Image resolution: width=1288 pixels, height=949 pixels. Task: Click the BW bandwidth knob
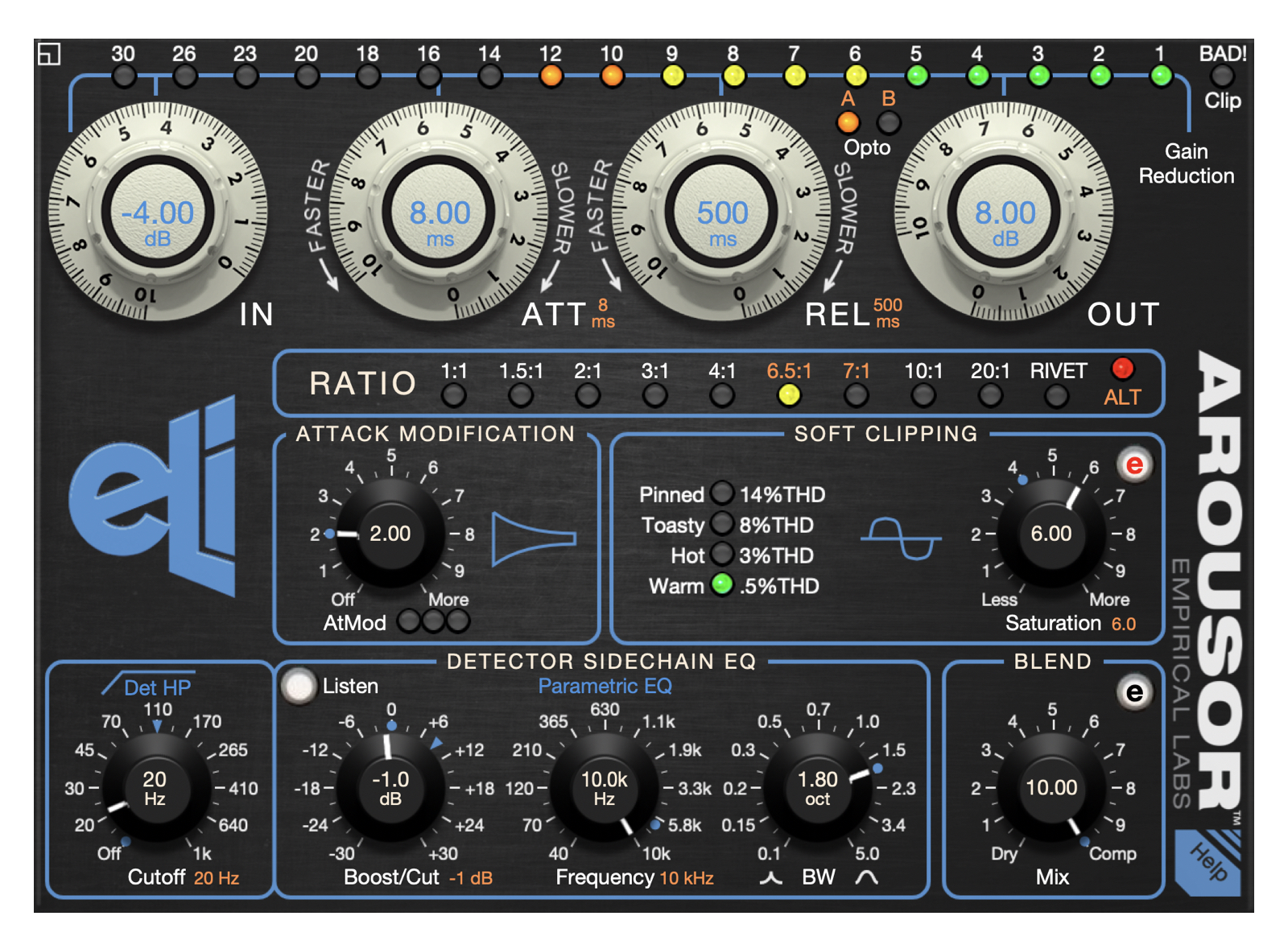(x=818, y=788)
